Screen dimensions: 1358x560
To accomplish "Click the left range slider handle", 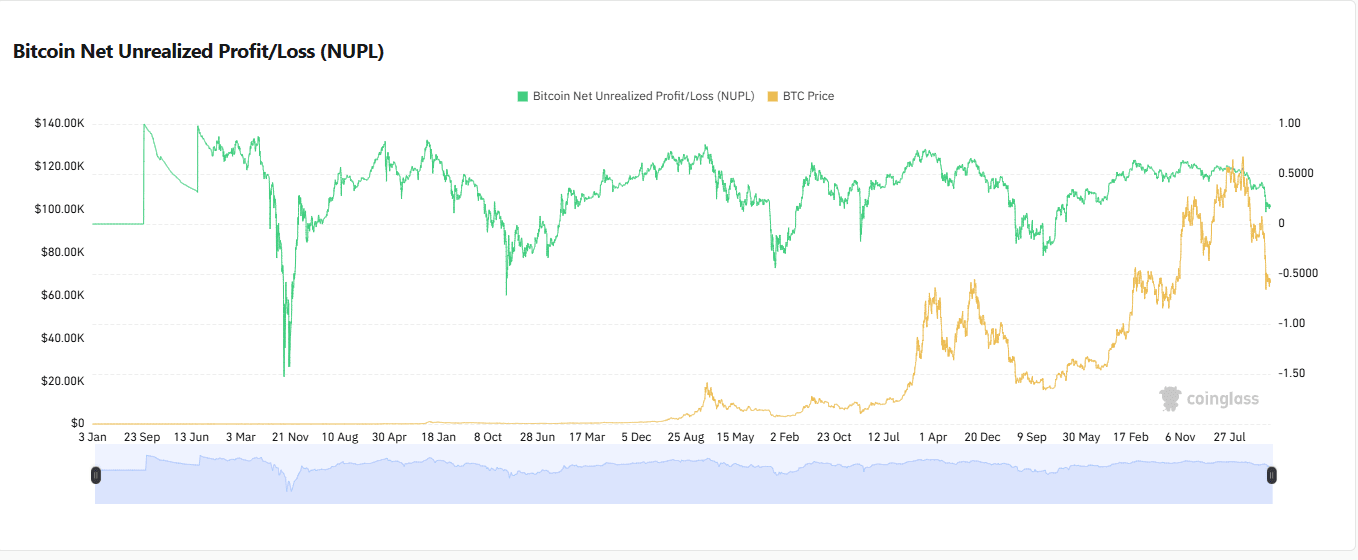I will [96, 475].
